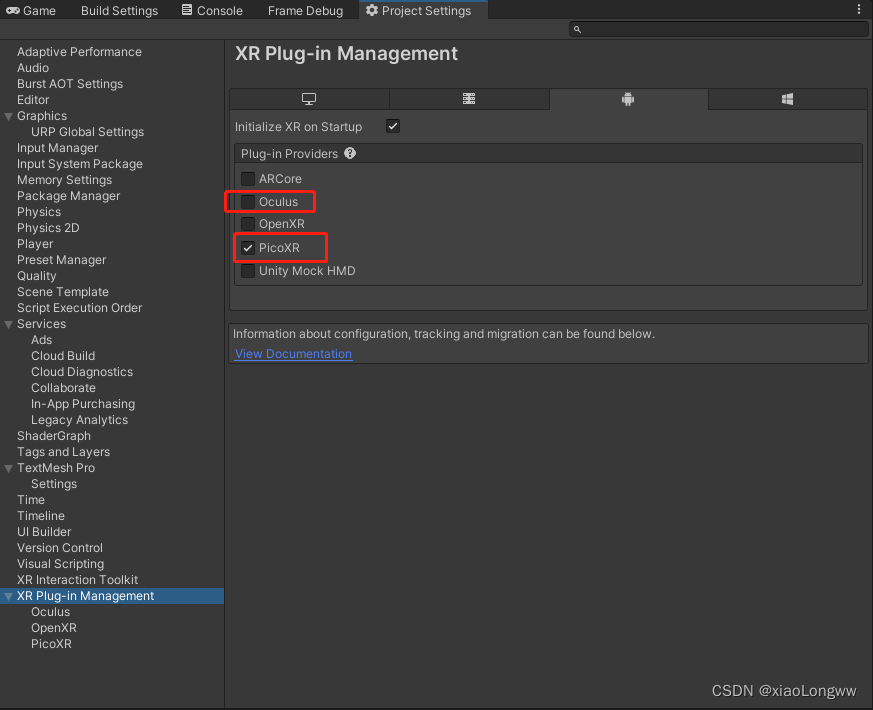Open the window options kebab menu
Viewport: 873px width, 710px height.
[859, 9]
